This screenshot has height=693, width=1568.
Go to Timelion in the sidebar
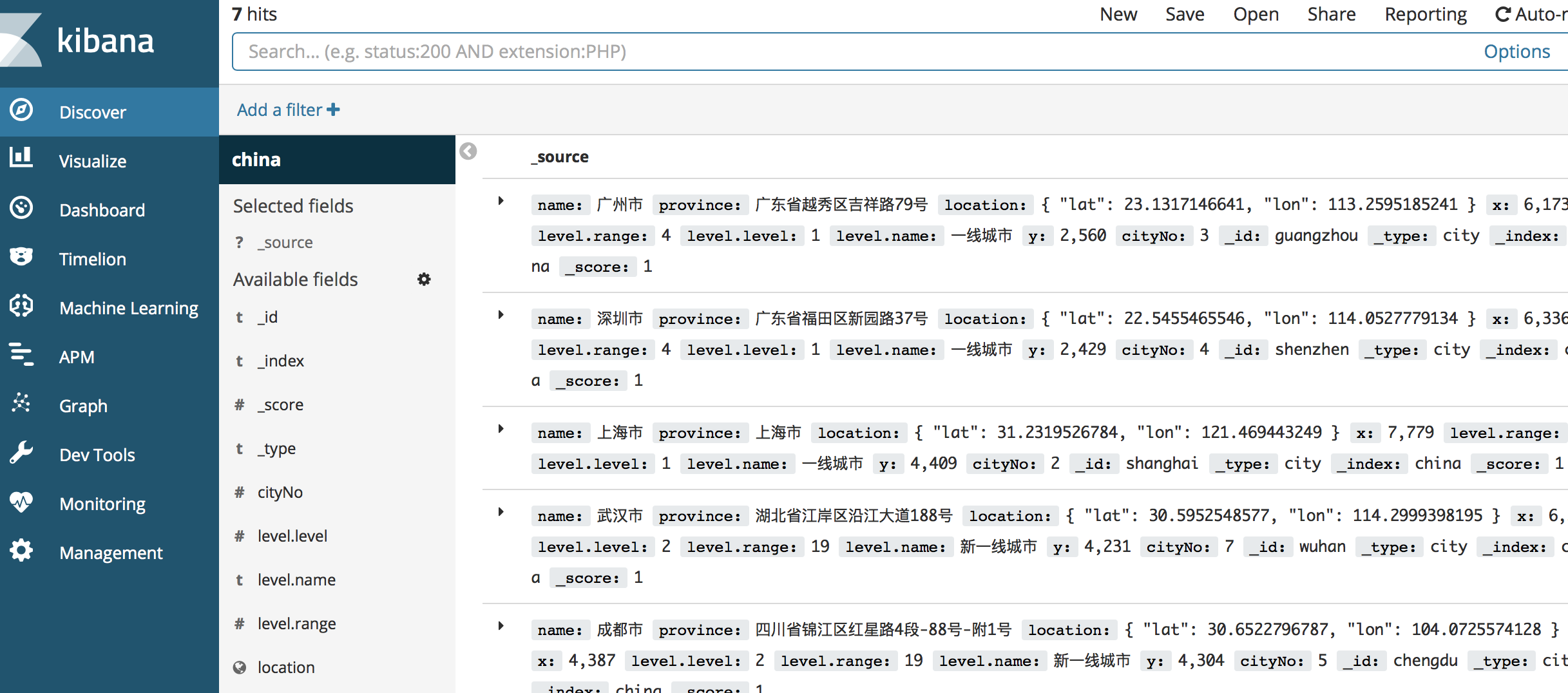pos(110,259)
